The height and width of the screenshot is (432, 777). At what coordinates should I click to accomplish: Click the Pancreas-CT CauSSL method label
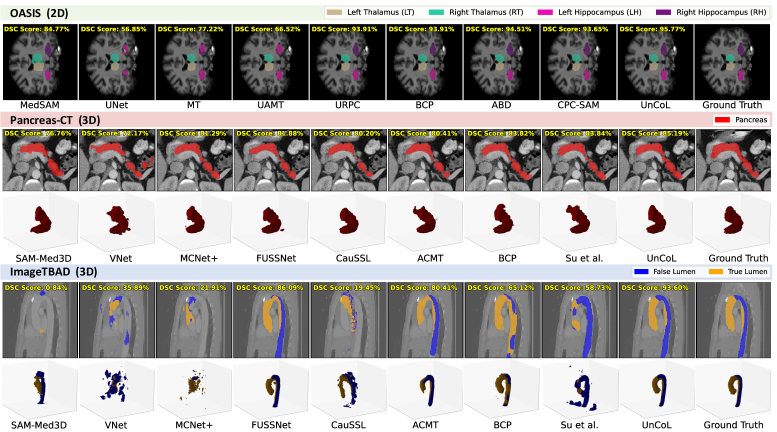tap(353, 258)
